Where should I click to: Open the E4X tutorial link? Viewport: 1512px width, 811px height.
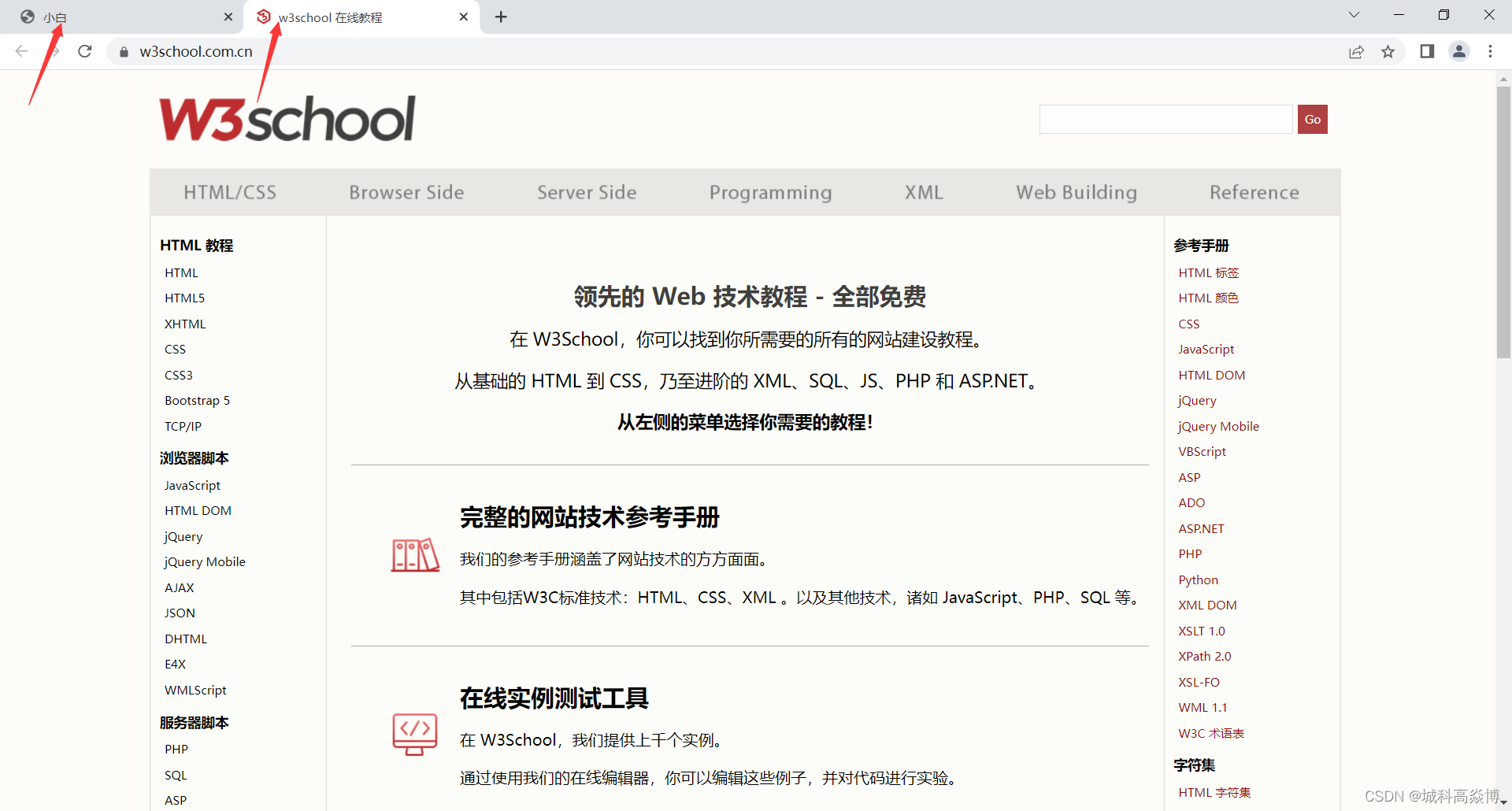pyautogui.click(x=175, y=664)
